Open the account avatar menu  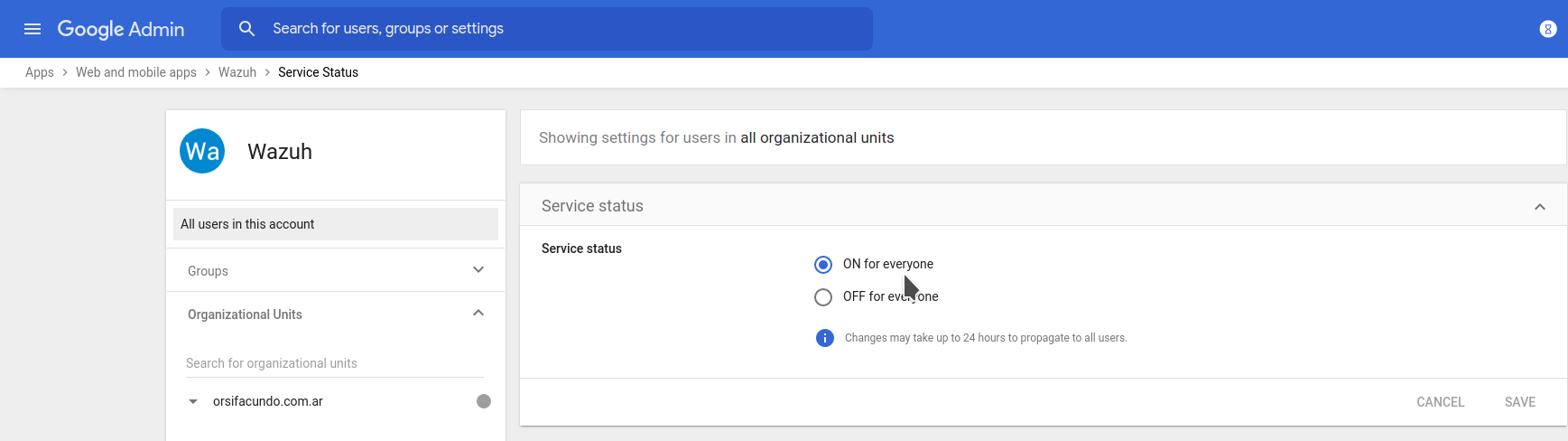[x=1547, y=29]
